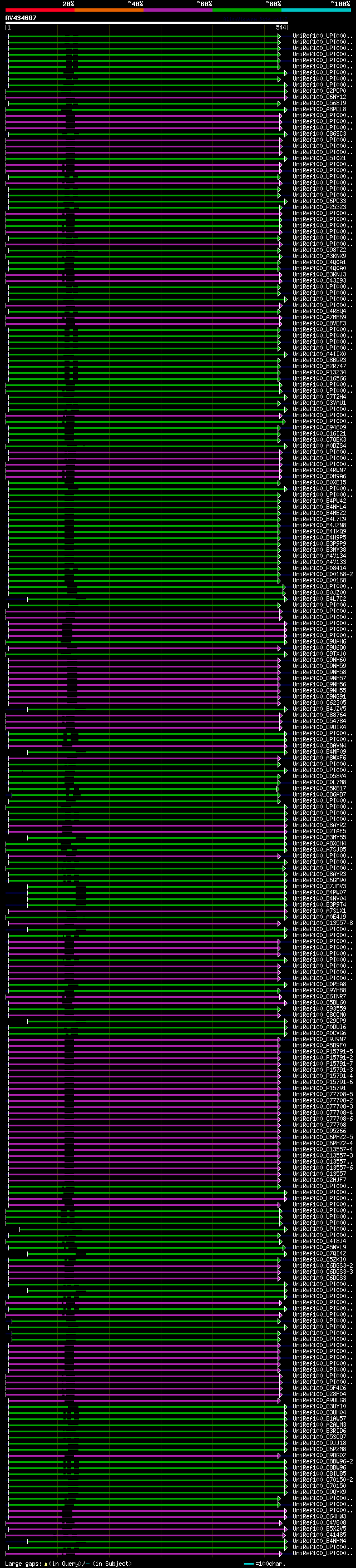Open hit UniRef100_Q6NY12

(319, 97)
